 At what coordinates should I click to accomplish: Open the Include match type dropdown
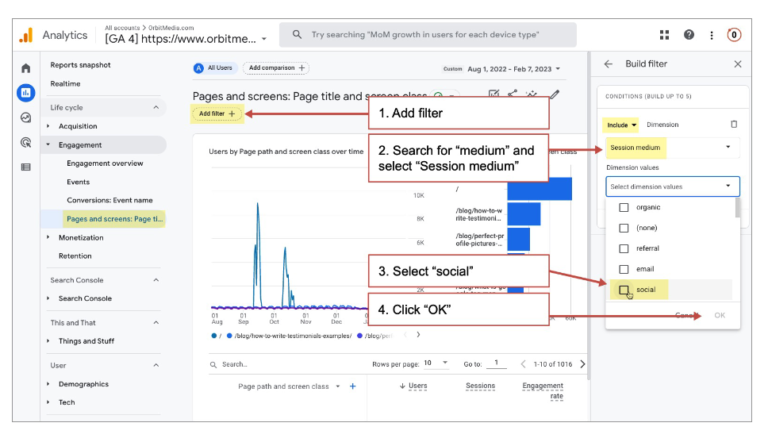click(621, 125)
